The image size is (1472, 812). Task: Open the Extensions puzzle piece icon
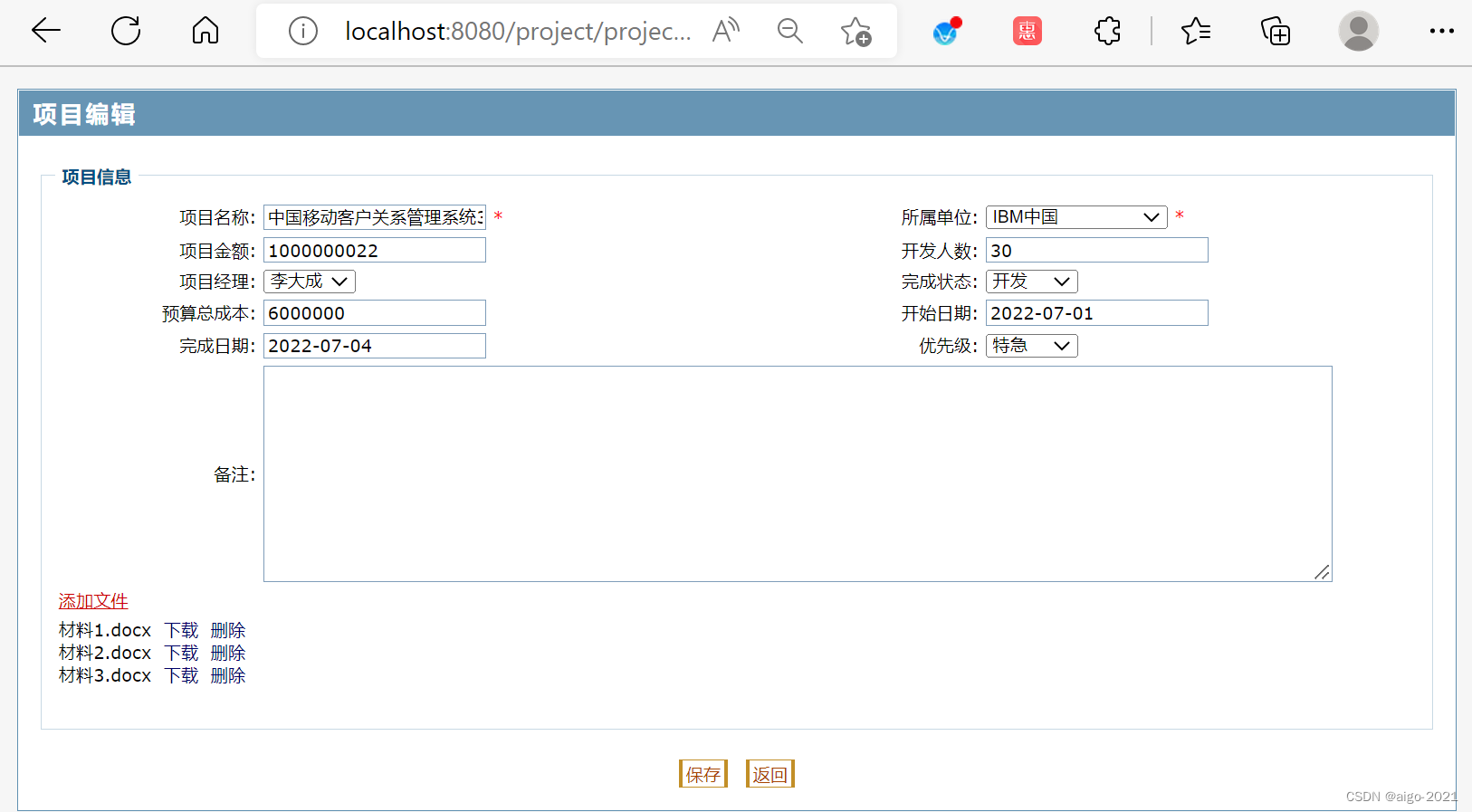pos(1107,32)
